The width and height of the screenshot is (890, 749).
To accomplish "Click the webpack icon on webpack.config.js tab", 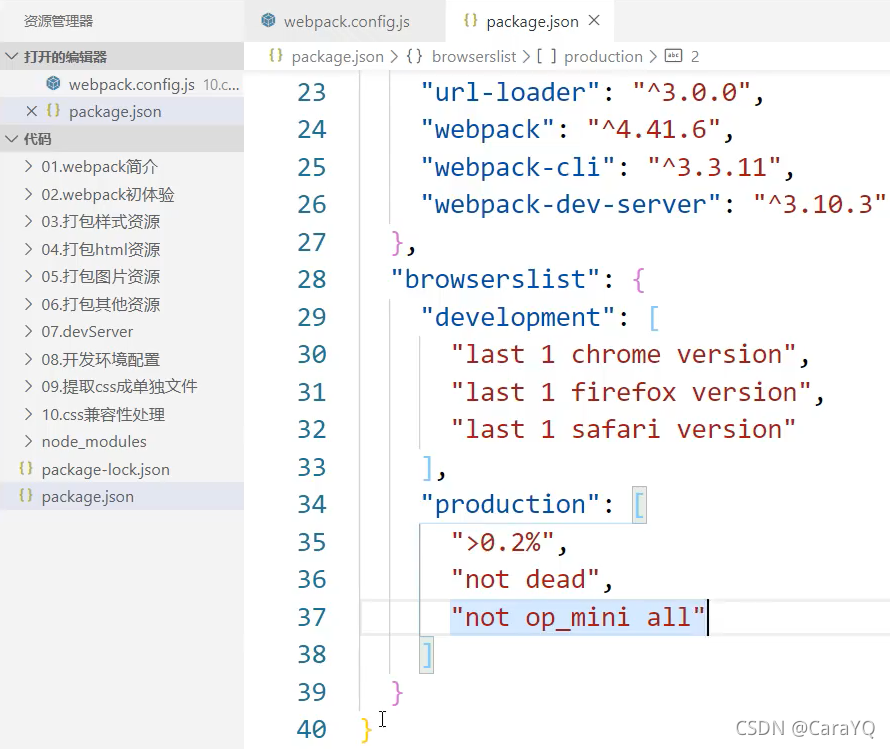I will [x=268, y=21].
